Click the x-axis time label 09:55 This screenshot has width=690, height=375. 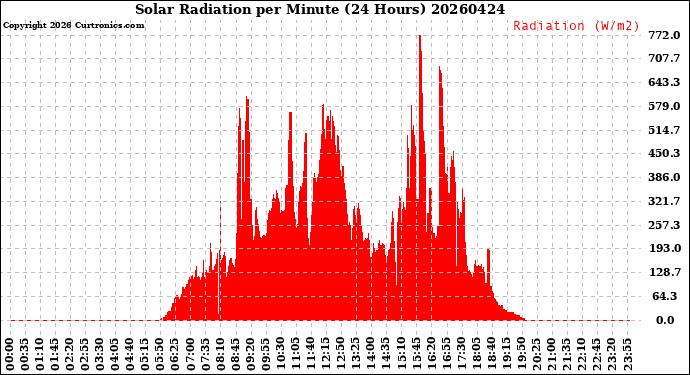click(x=266, y=355)
